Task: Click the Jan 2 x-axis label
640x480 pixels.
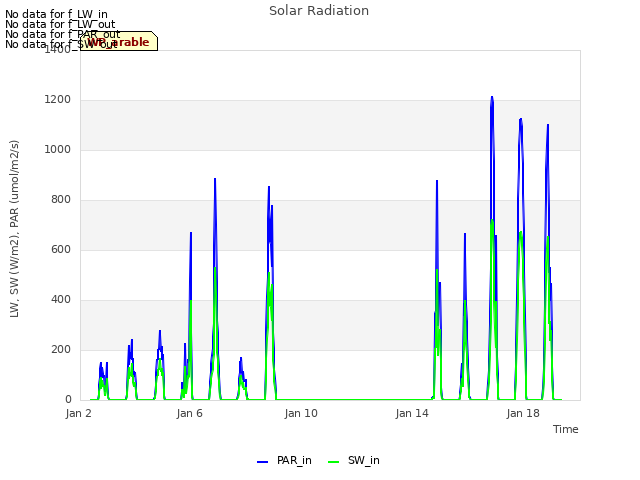Action: [x=78, y=413]
